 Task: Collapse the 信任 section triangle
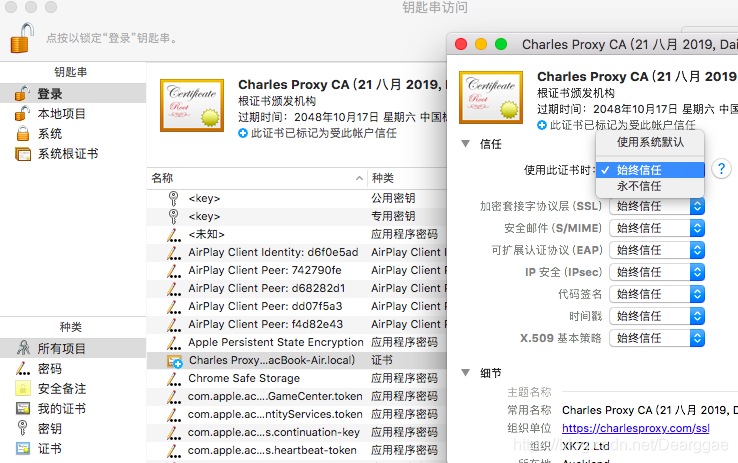click(465, 144)
